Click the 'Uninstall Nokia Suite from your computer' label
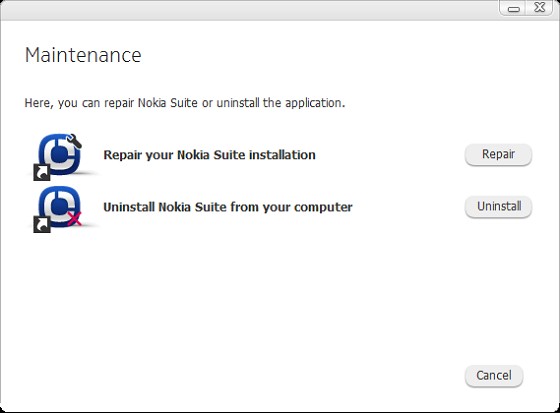This screenshot has height=413, width=560. tap(228, 207)
